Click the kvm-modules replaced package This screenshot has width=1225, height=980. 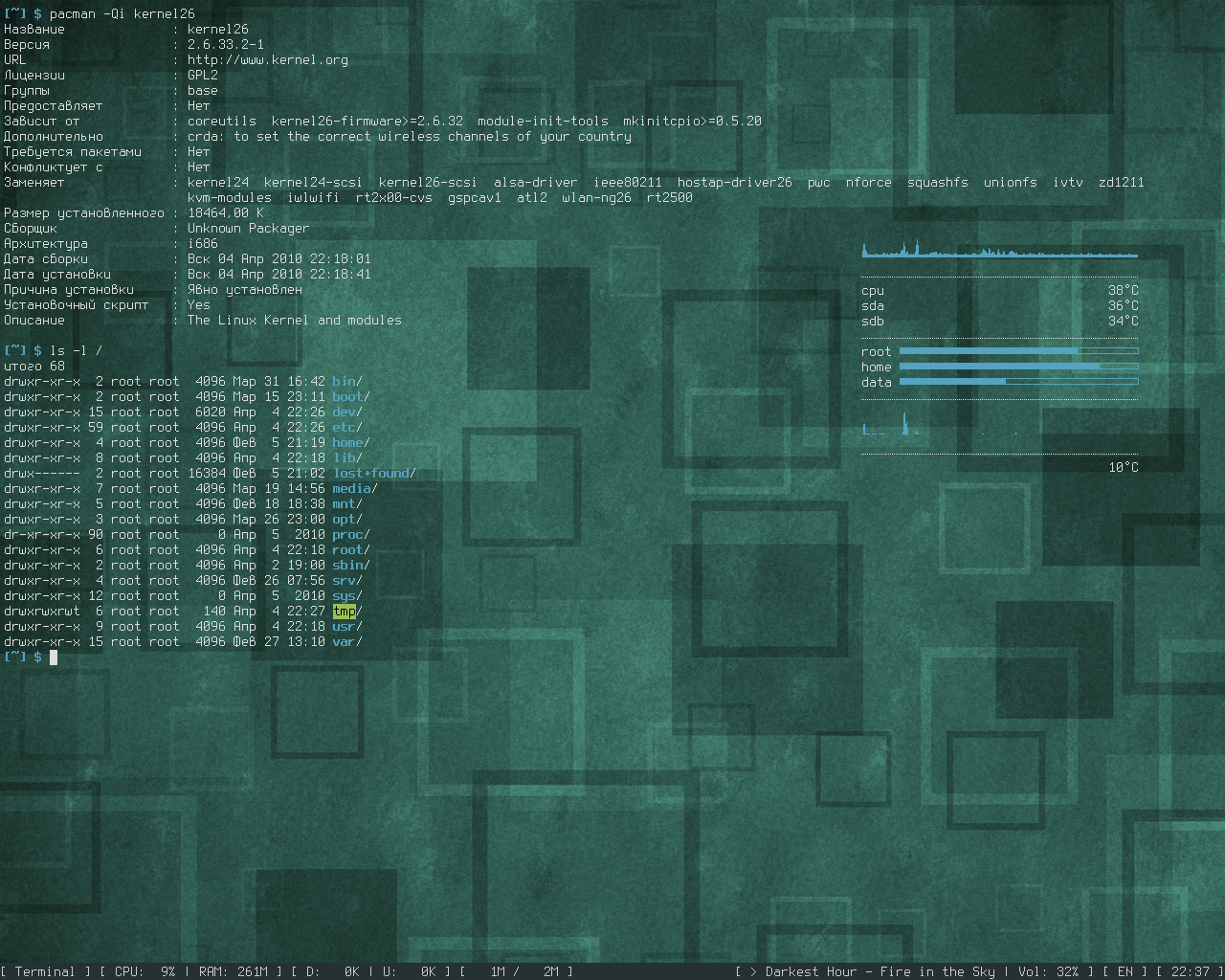(x=230, y=197)
